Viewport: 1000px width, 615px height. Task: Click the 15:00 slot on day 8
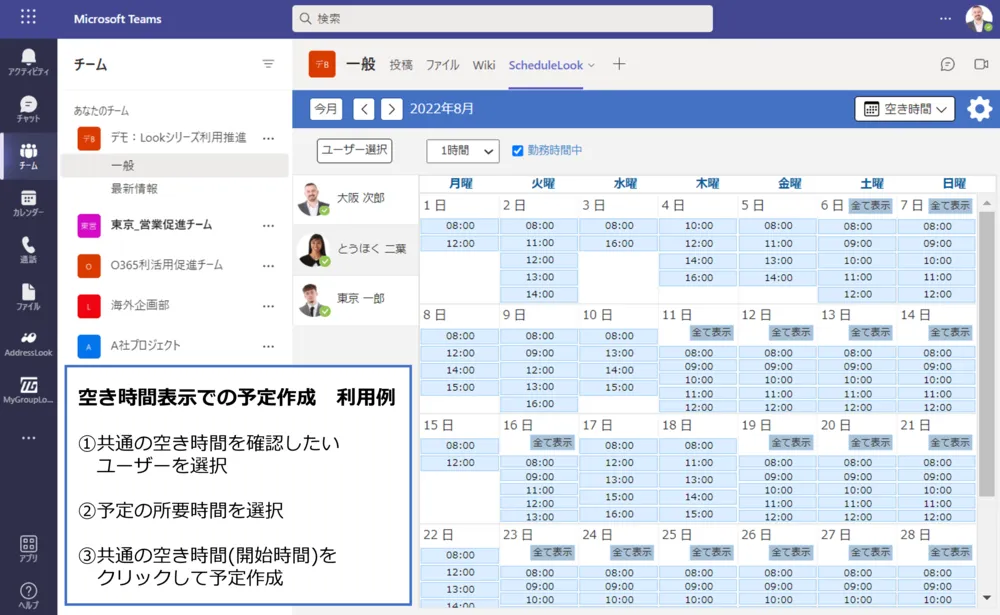pyautogui.click(x=460, y=387)
